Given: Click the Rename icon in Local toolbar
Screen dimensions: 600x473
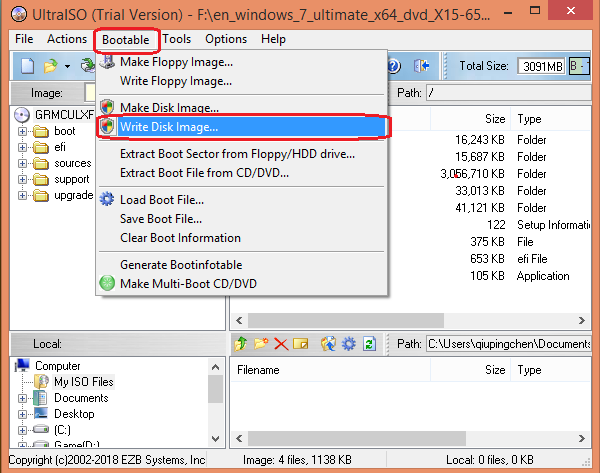Looking at the screenshot, I should (301, 344).
